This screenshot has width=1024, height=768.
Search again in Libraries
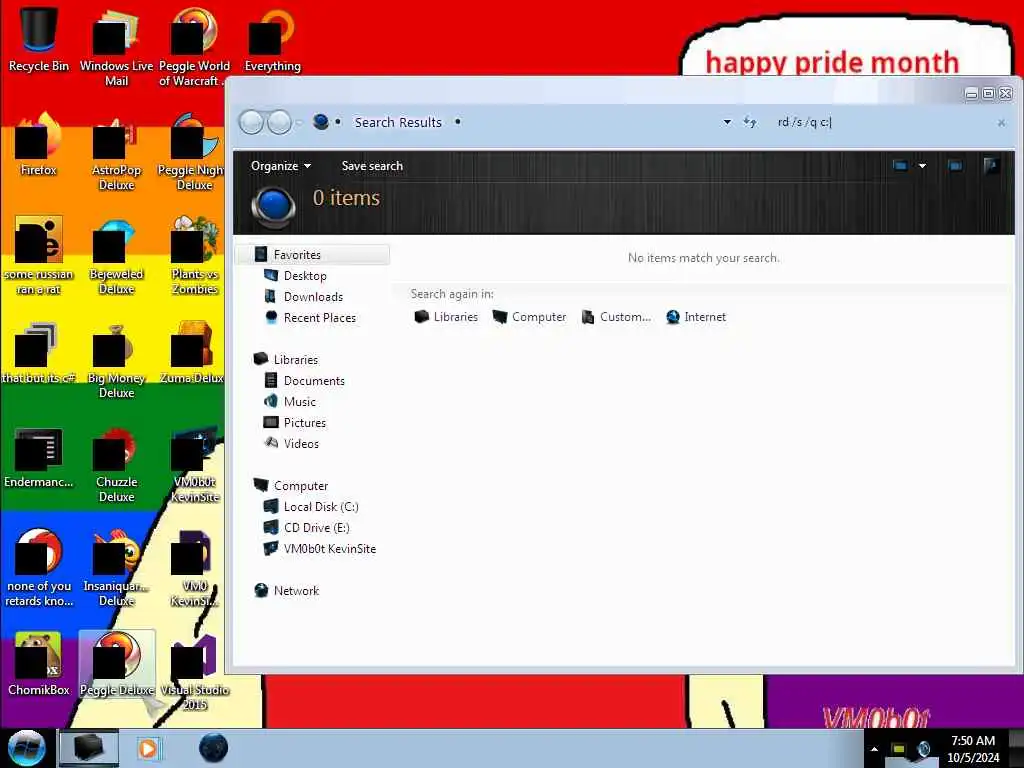point(446,317)
